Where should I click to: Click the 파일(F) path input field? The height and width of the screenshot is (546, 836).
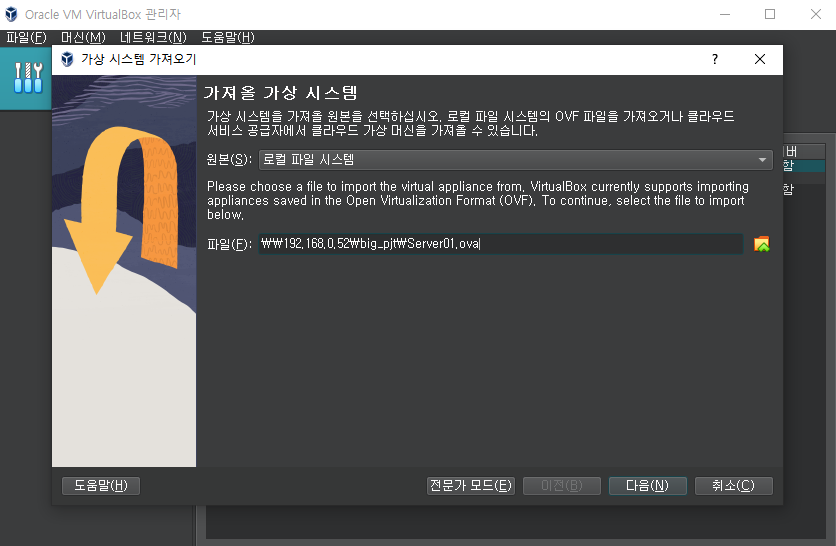click(x=501, y=244)
